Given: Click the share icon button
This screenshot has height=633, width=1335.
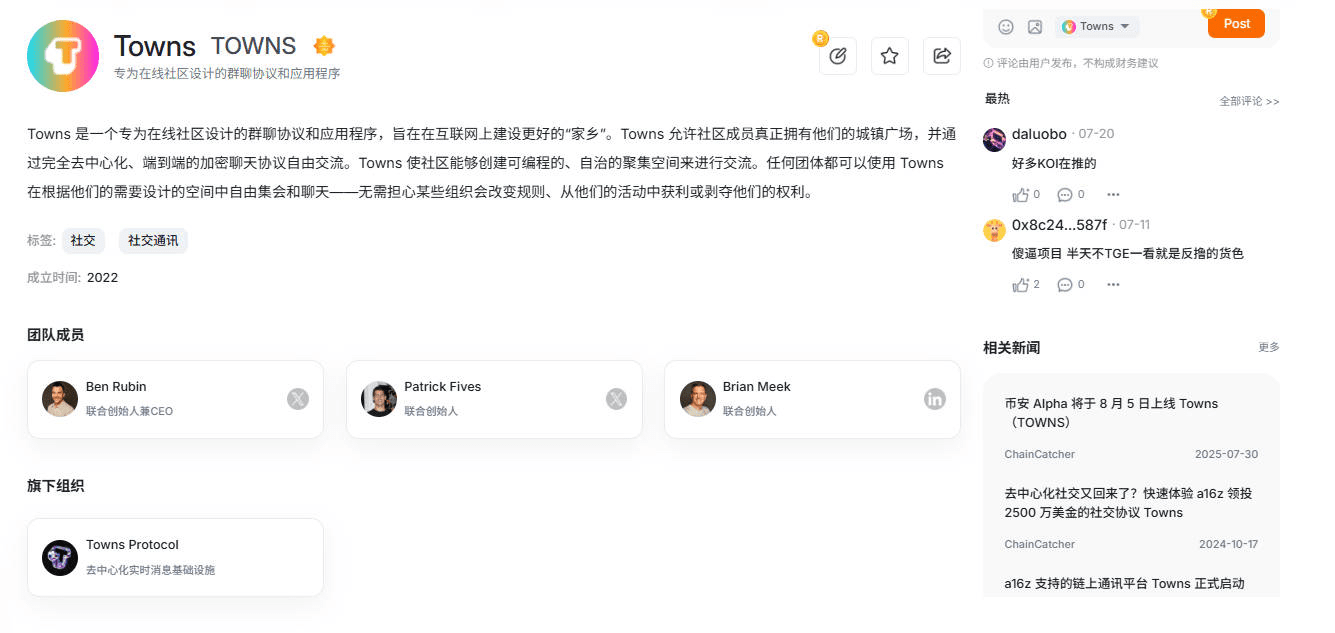Looking at the screenshot, I should [942, 56].
